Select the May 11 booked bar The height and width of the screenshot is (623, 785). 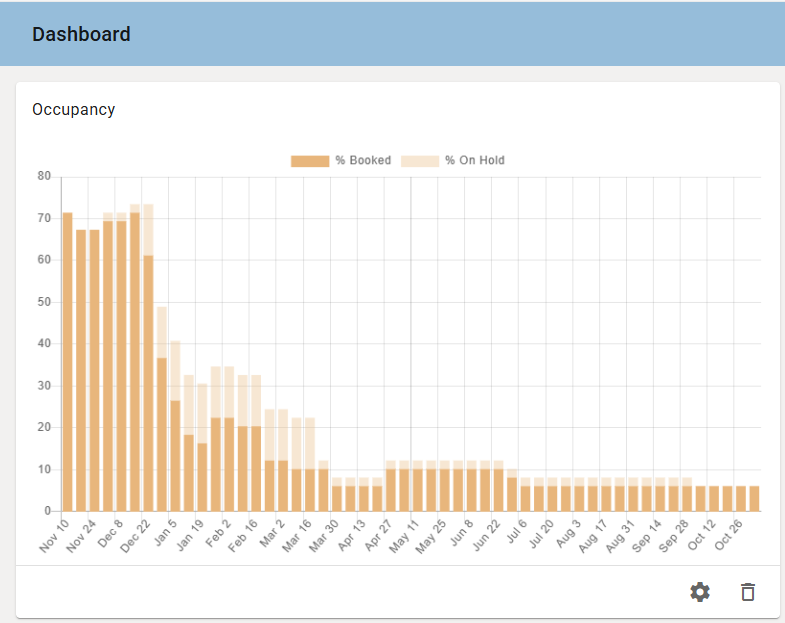(x=418, y=490)
